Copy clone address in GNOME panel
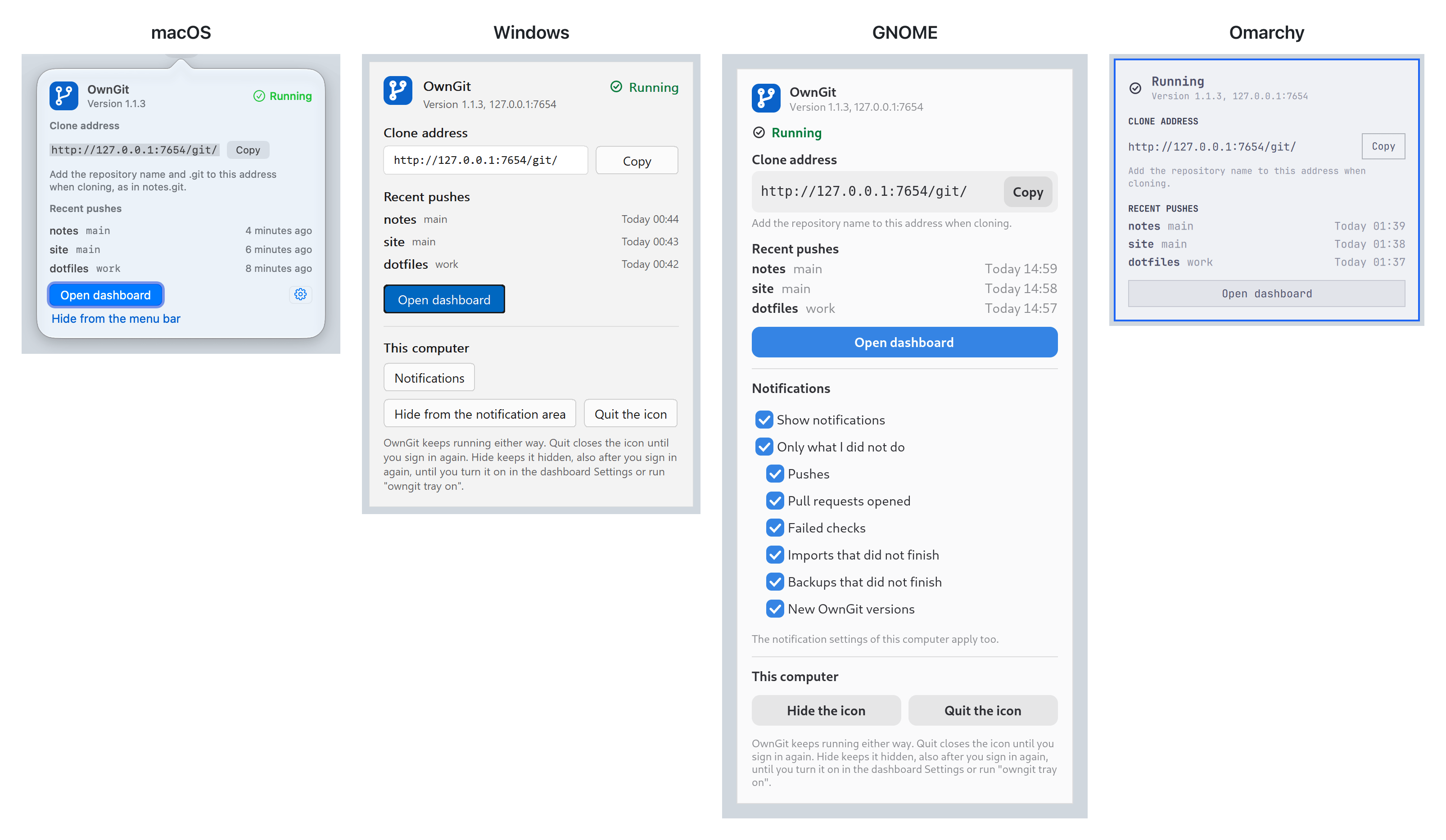 (1028, 192)
